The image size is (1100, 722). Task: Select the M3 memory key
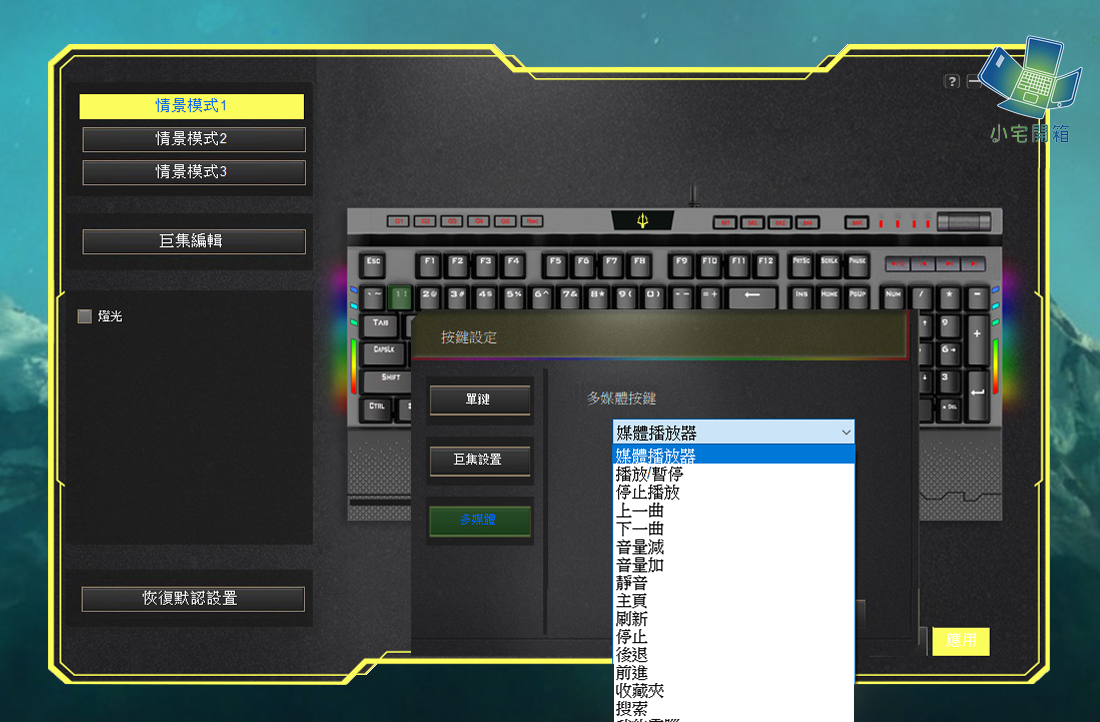(779, 223)
